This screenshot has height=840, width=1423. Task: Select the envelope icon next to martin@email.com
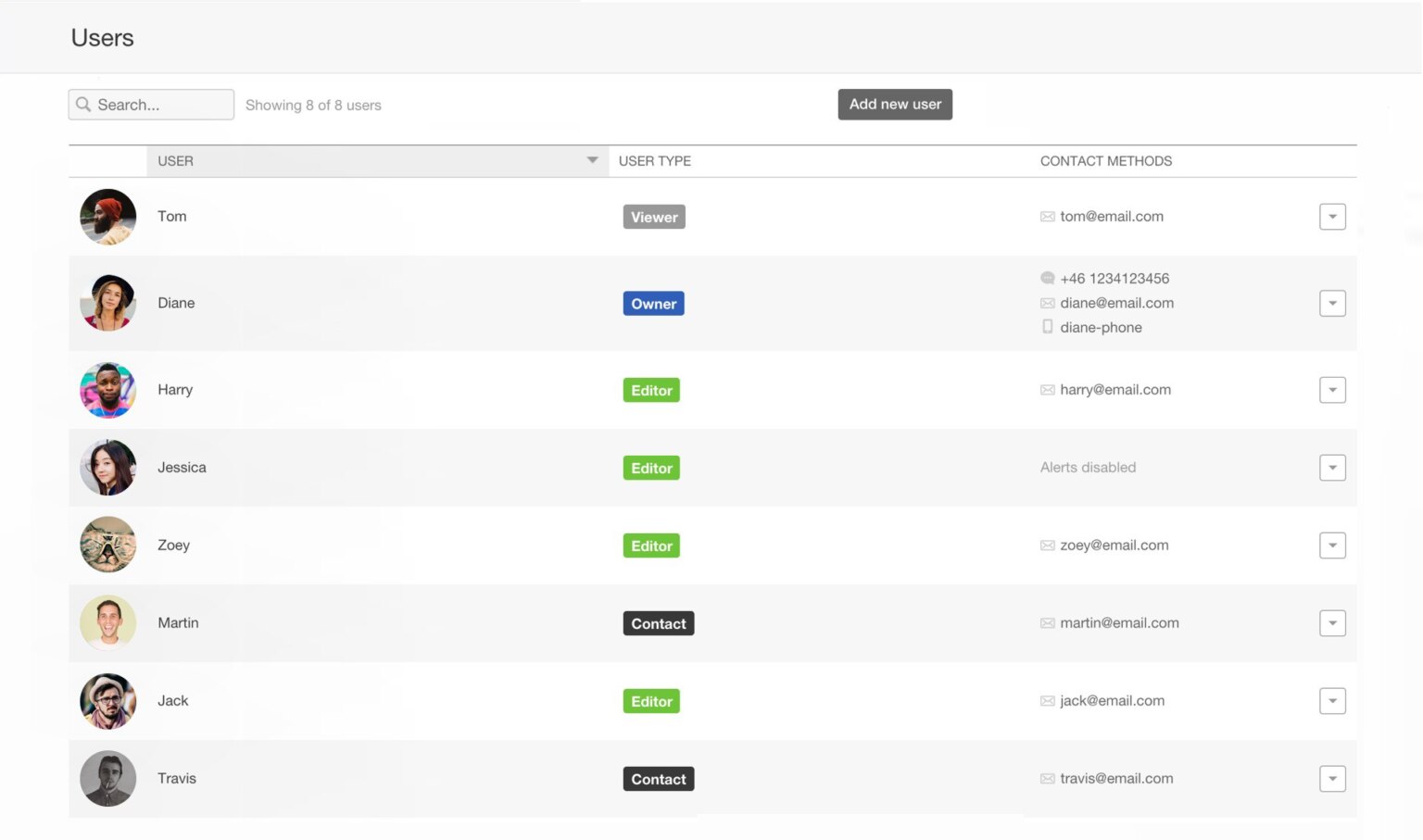[1047, 622]
